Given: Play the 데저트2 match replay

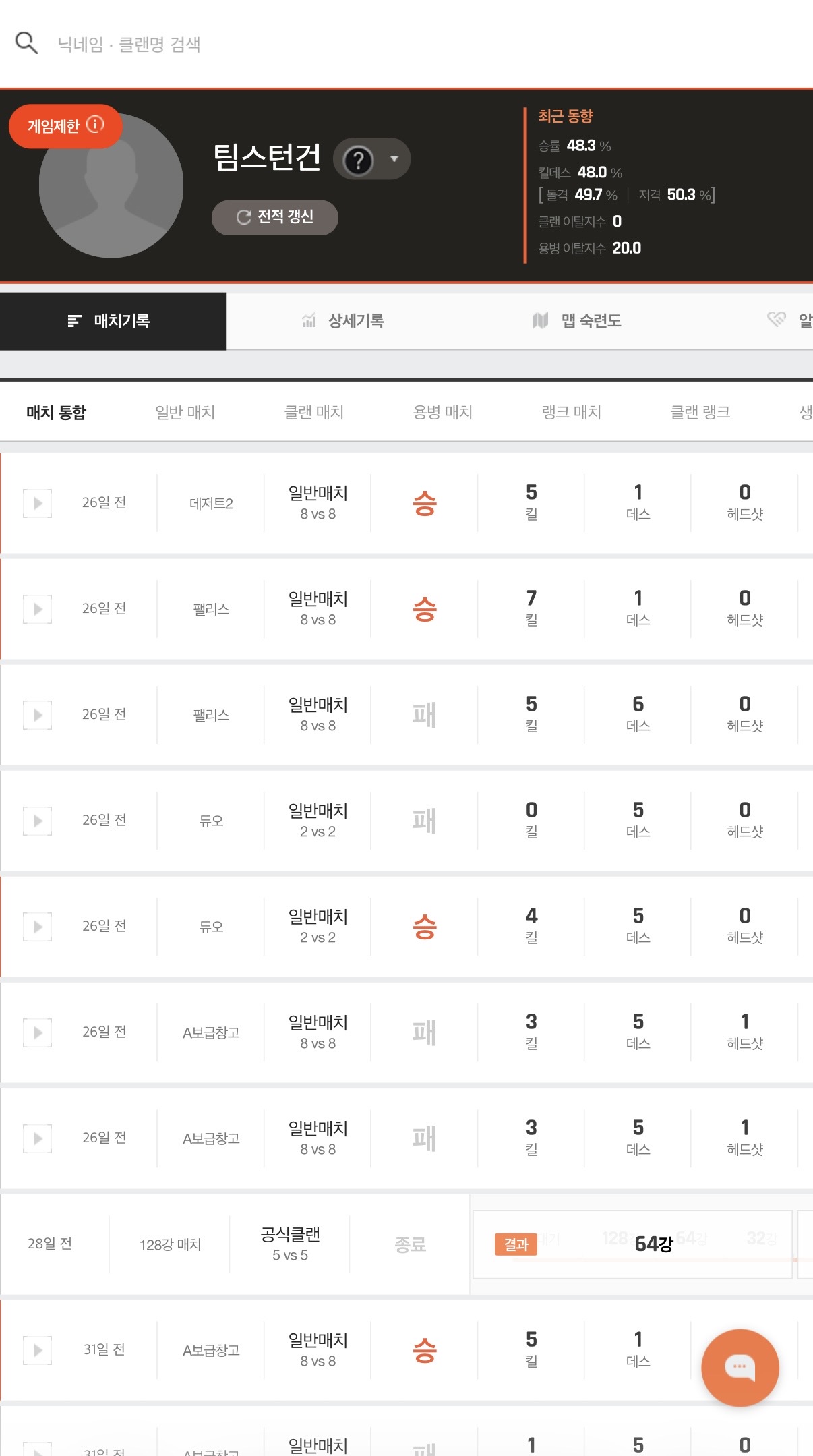Looking at the screenshot, I should point(38,503).
